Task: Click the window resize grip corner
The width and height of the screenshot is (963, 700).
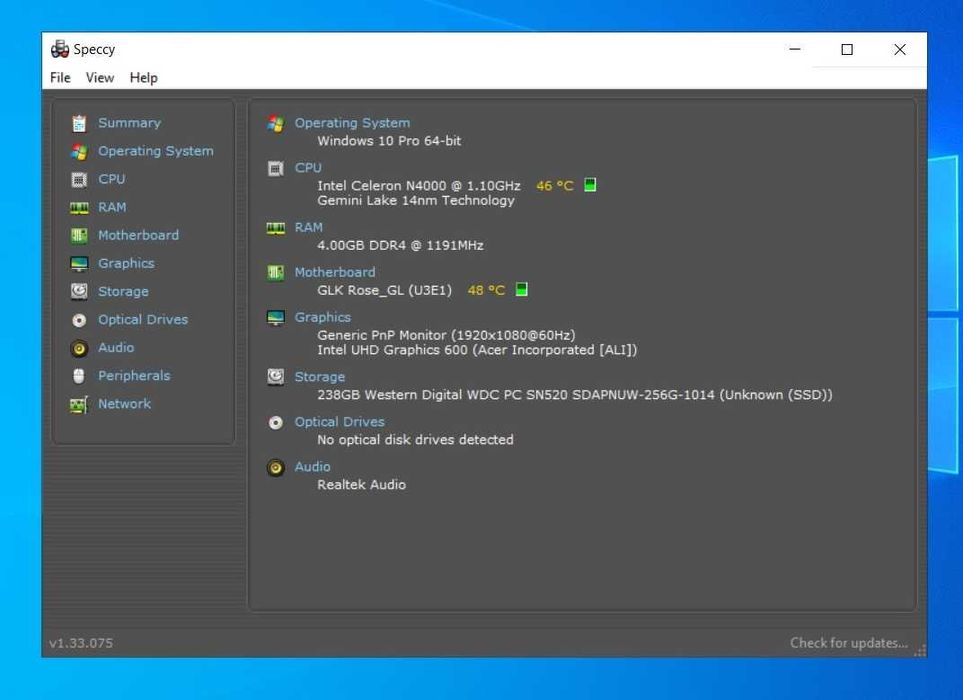Action: tap(920, 651)
